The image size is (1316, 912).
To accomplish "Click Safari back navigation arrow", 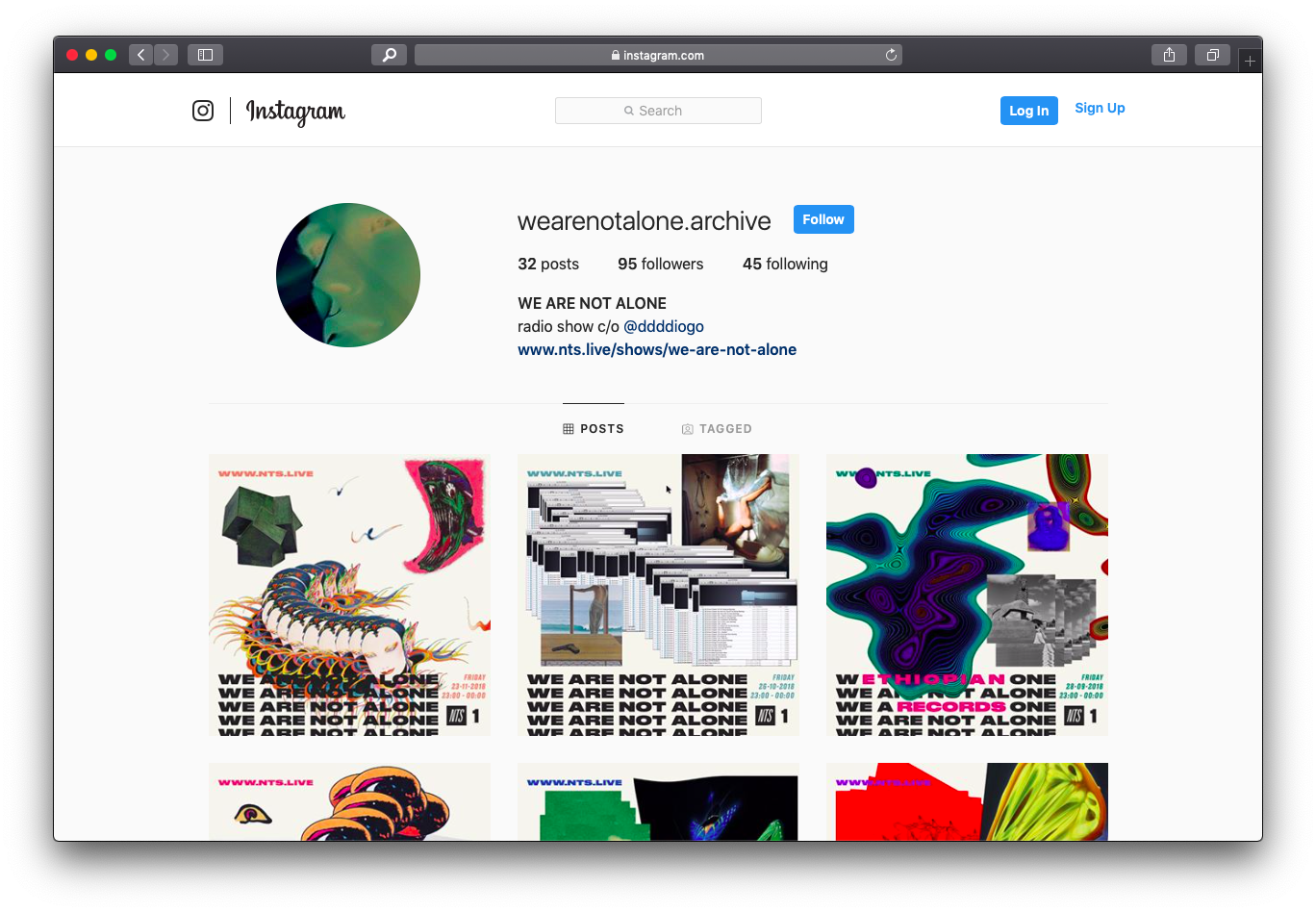I will 140,55.
